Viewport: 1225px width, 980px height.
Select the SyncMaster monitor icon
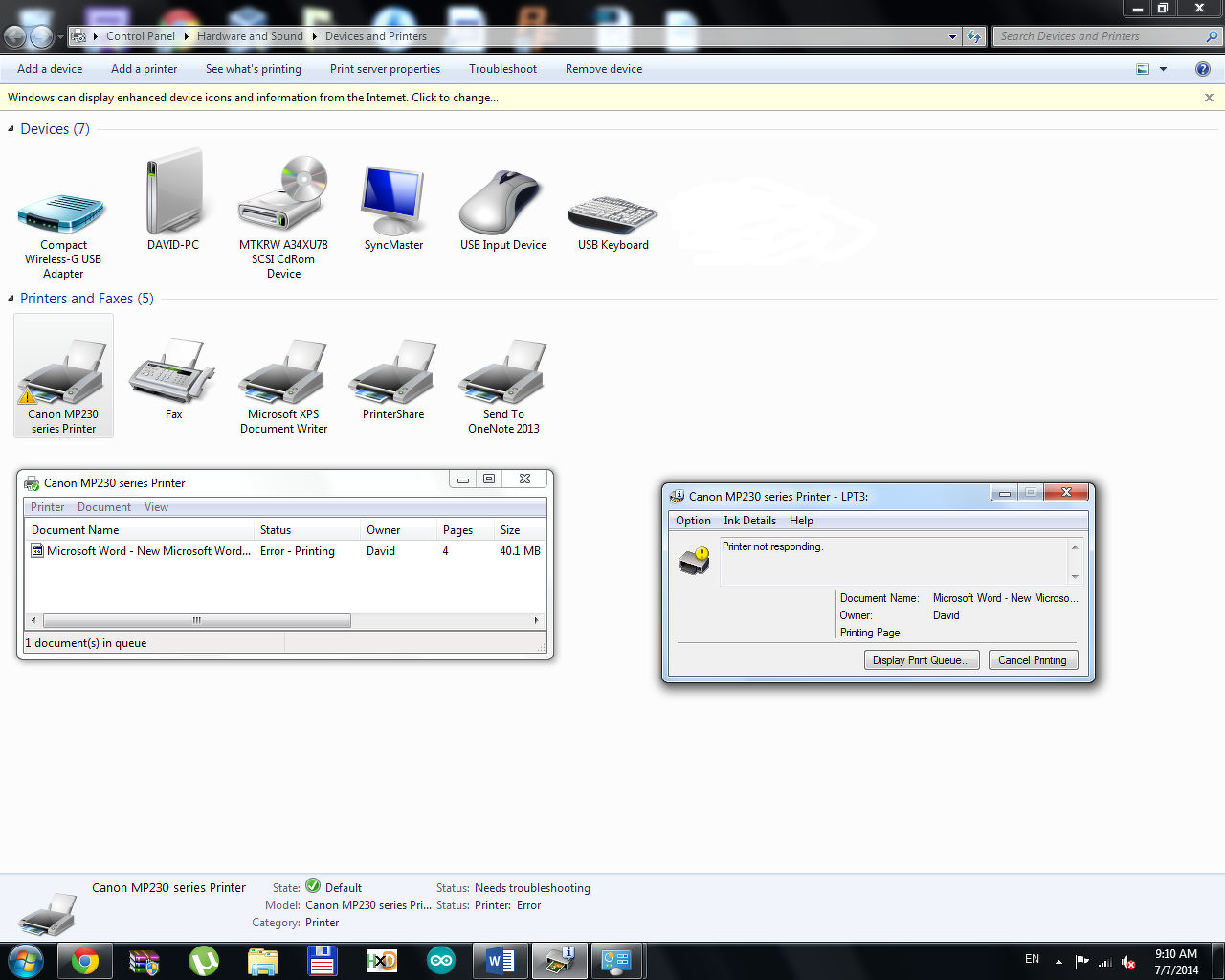pos(393,208)
